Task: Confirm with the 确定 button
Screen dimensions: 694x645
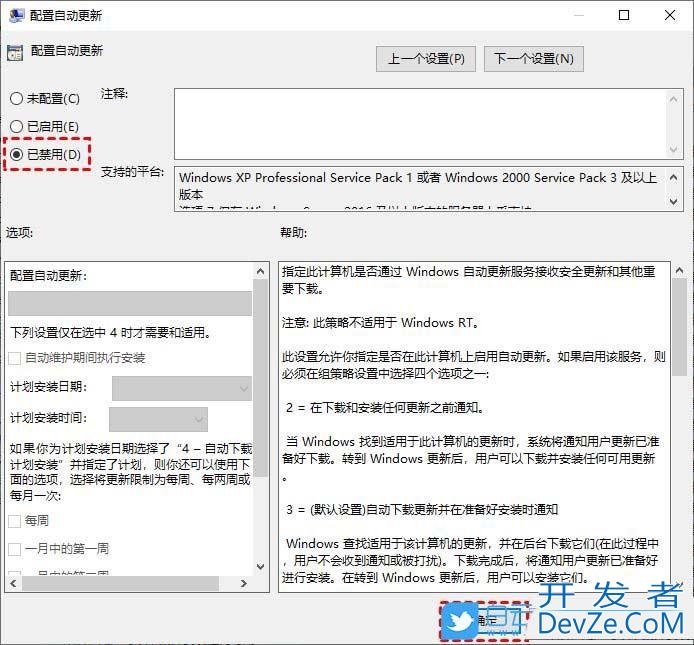Action: 485,621
